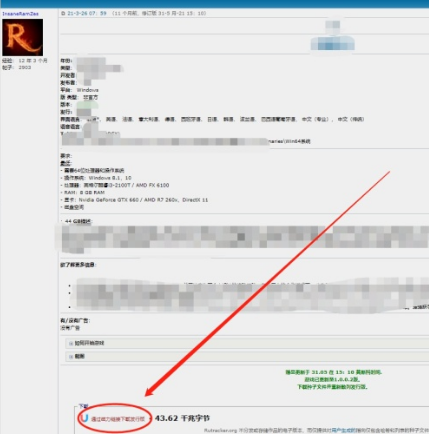
Task: Open the blue link in the Rutracker.org disclaimer
Action: click(x=343, y=430)
